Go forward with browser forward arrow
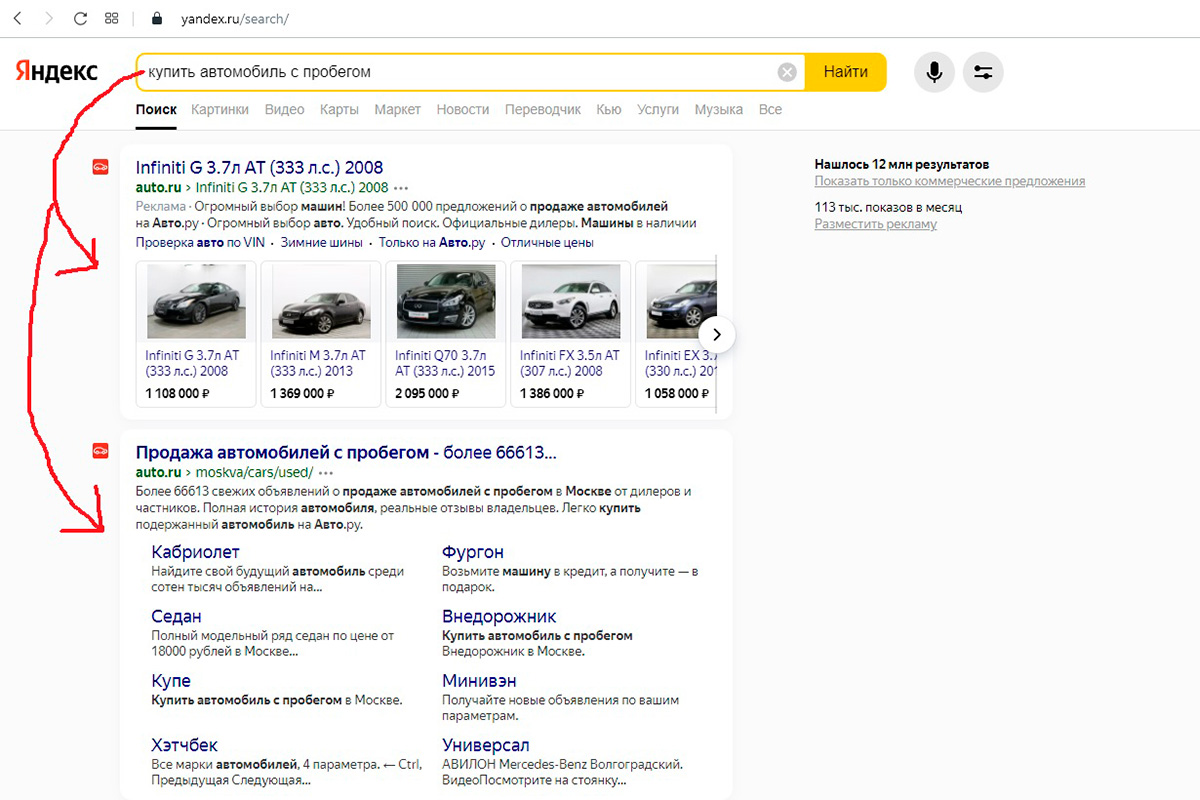The width and height of the screenshot is (1200, 800). pyautogui.click(x=49, y=18)
